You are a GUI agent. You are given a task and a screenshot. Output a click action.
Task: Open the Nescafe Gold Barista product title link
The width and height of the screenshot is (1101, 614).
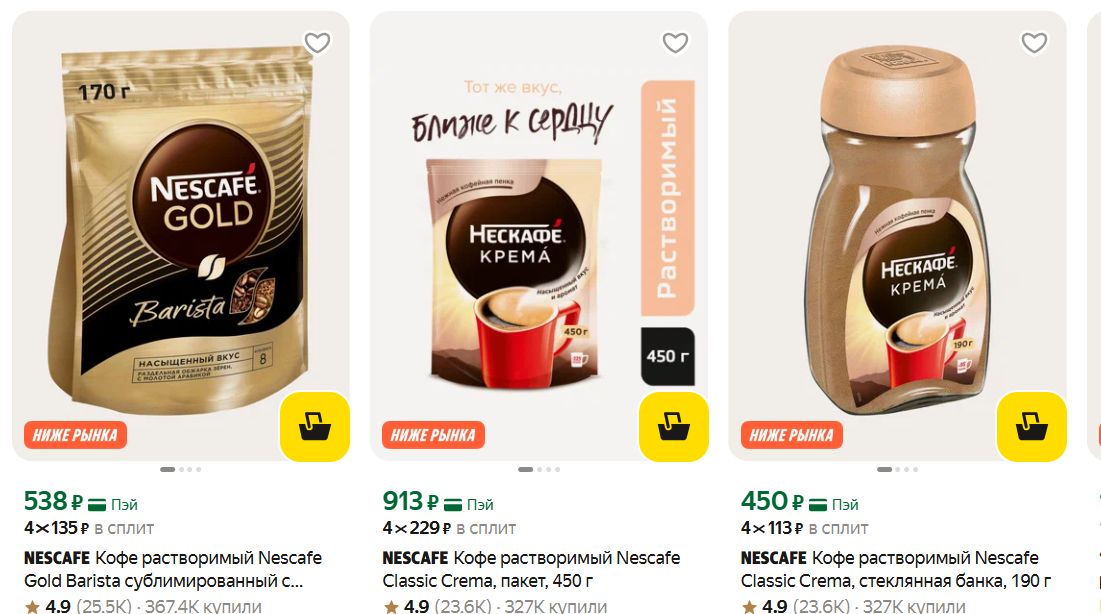[173, 569]
